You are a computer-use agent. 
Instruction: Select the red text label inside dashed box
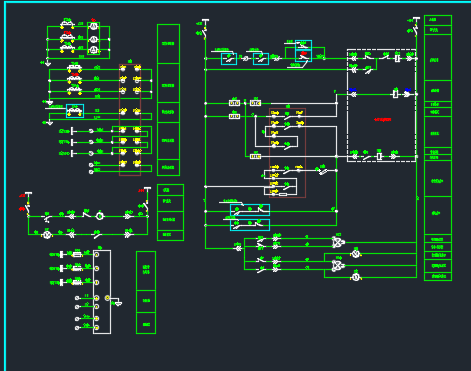click(x=382, y=119)
